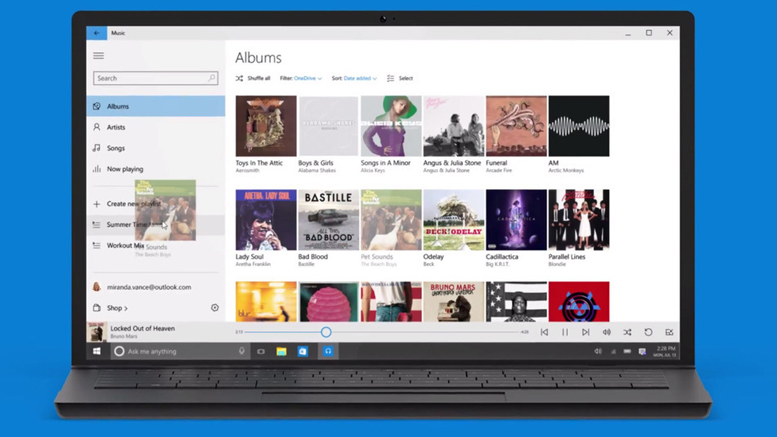Click the Select button
This screenshot has width=777, height=437.
(x=400, y=78)
